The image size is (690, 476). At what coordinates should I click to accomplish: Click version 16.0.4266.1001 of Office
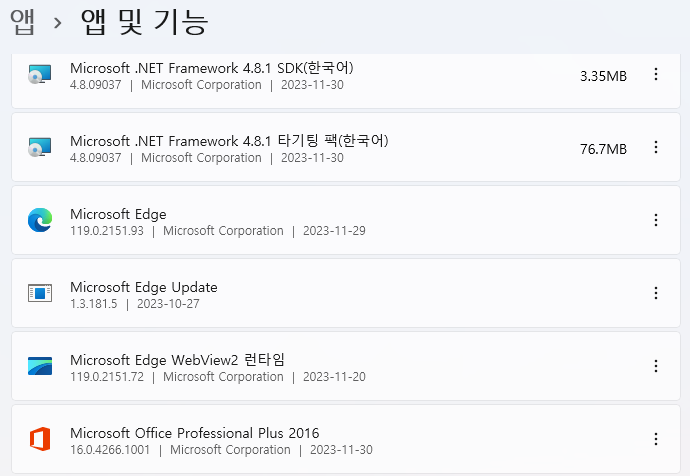110,450
